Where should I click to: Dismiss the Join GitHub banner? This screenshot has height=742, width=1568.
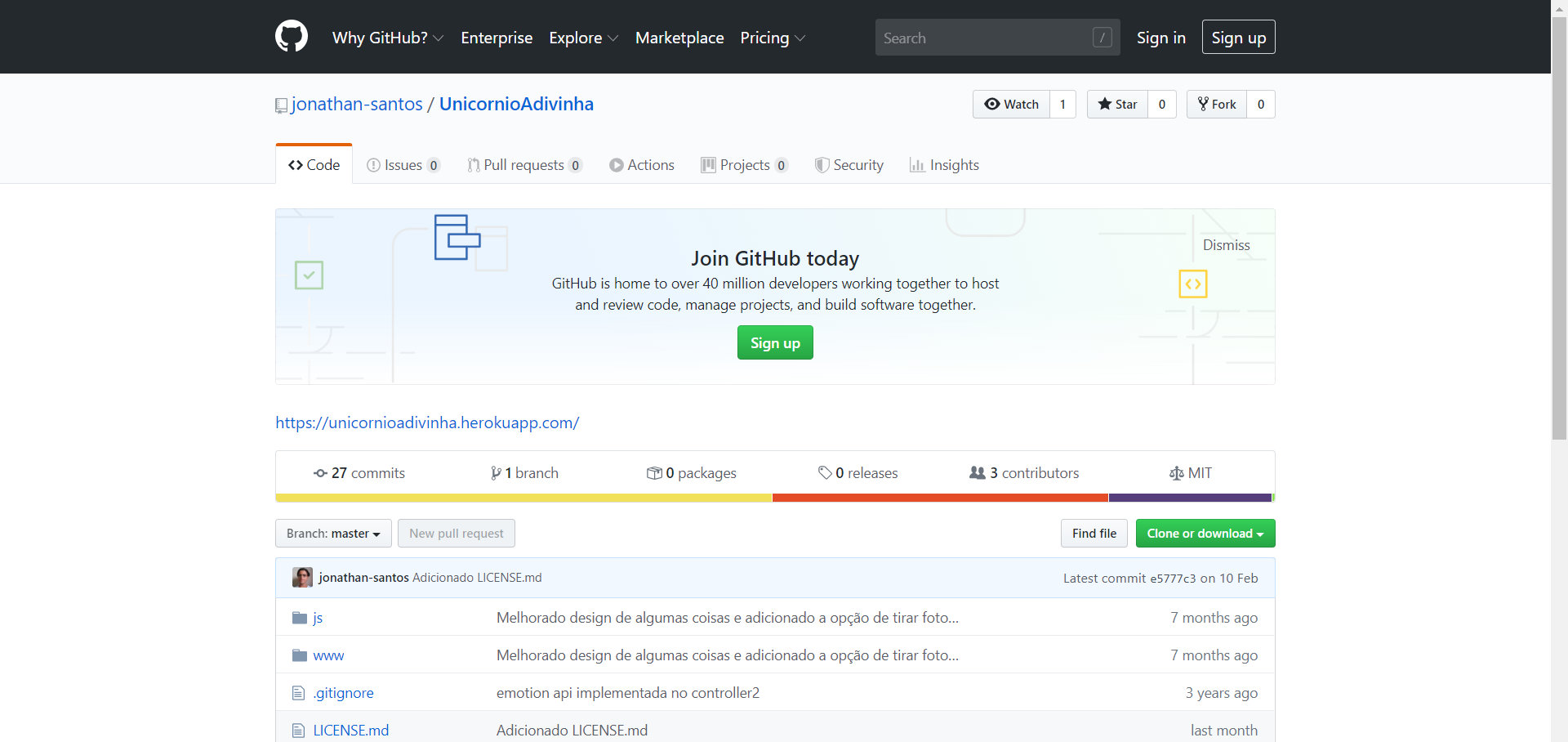(x=1226, y=245)
